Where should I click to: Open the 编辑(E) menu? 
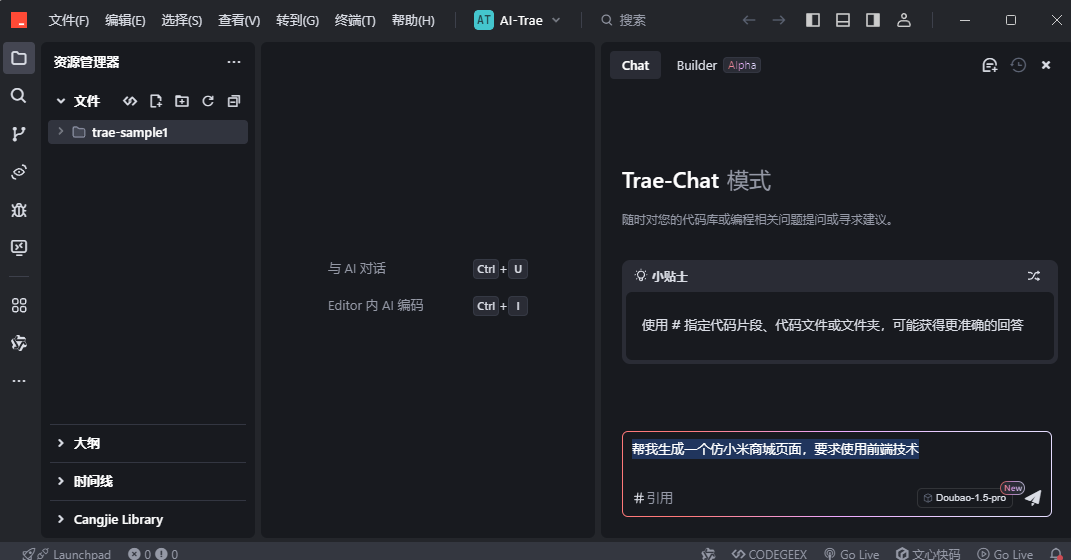click(125, 20)
